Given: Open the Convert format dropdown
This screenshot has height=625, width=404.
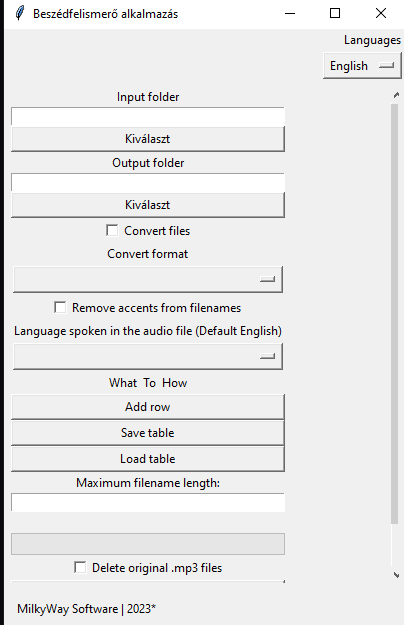Looking at the screenshot, I should pos(148,279).
